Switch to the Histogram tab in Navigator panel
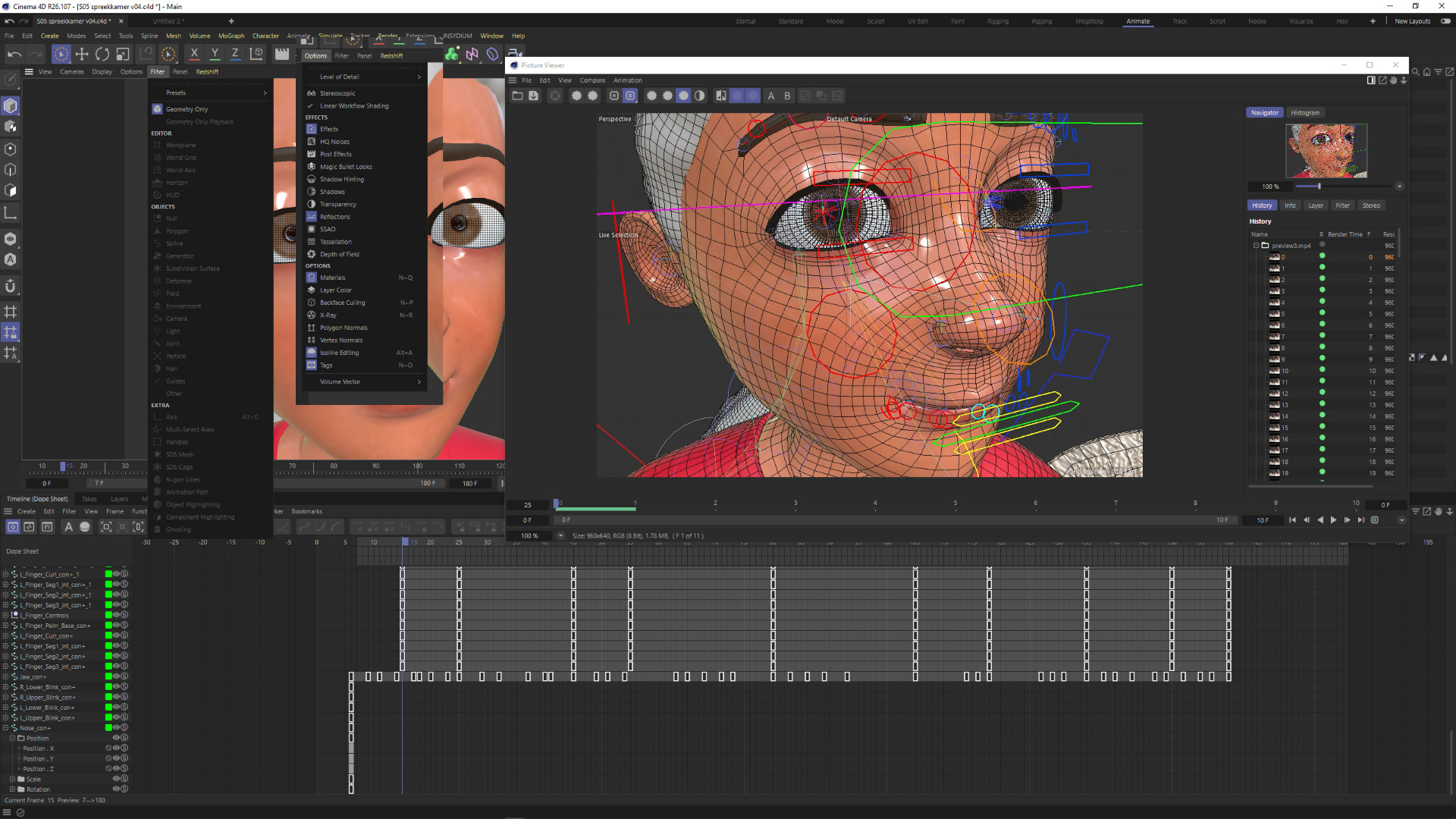1456x819 pixels. coord(1305,112)
